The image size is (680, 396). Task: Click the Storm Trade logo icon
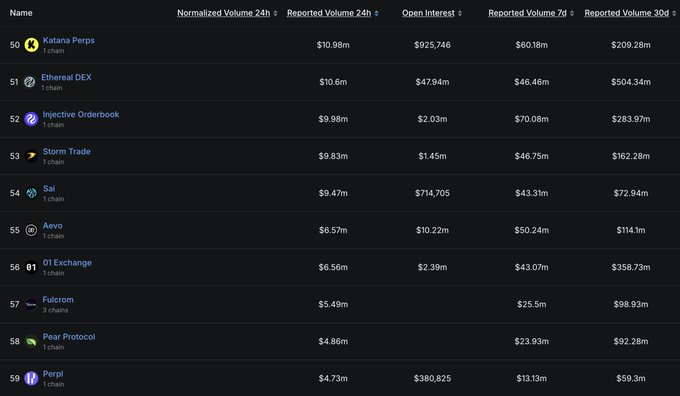pos(31,156)
